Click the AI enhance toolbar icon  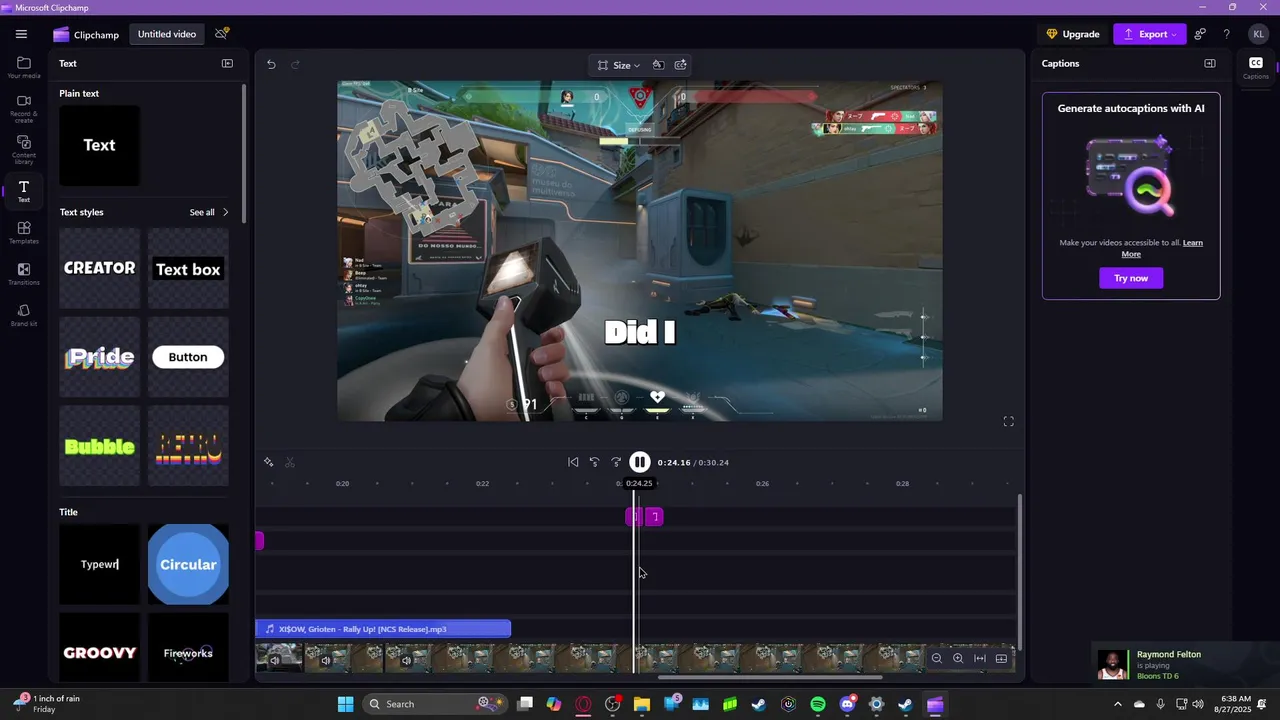[x=681, y=65]
